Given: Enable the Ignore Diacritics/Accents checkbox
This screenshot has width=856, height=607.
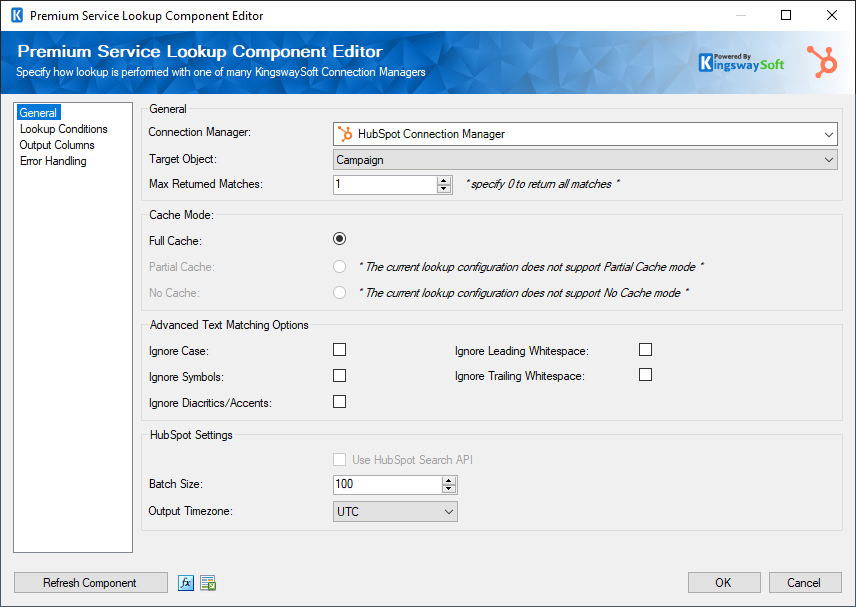Looking at the screenshot, I should tap(340, 402).
